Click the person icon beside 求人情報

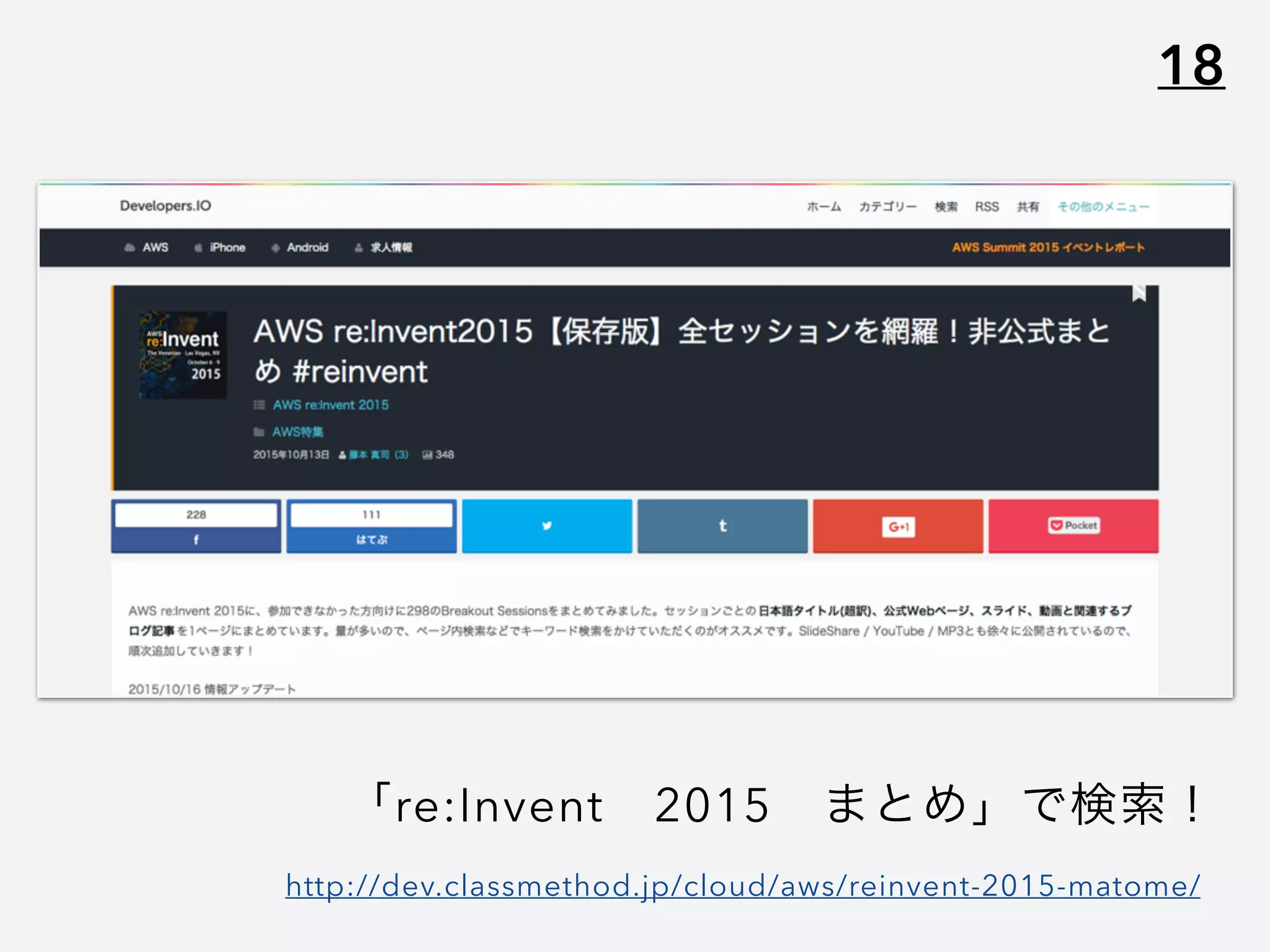pyautogui.click(x=358, y=247)
